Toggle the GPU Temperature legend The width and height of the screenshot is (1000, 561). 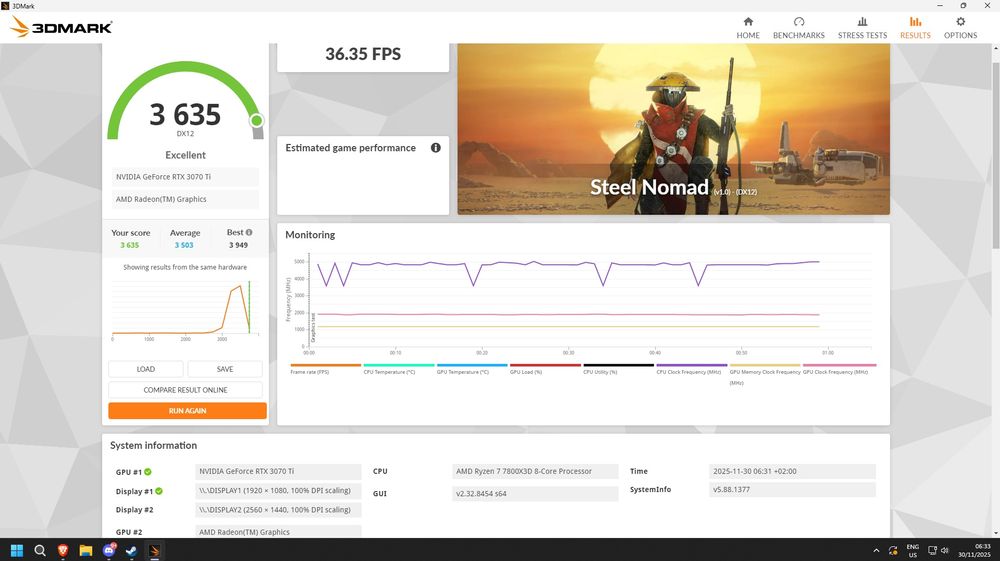point(472,369)
